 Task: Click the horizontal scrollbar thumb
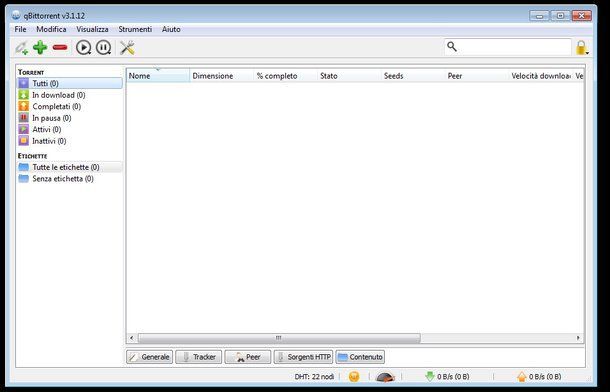279,338
